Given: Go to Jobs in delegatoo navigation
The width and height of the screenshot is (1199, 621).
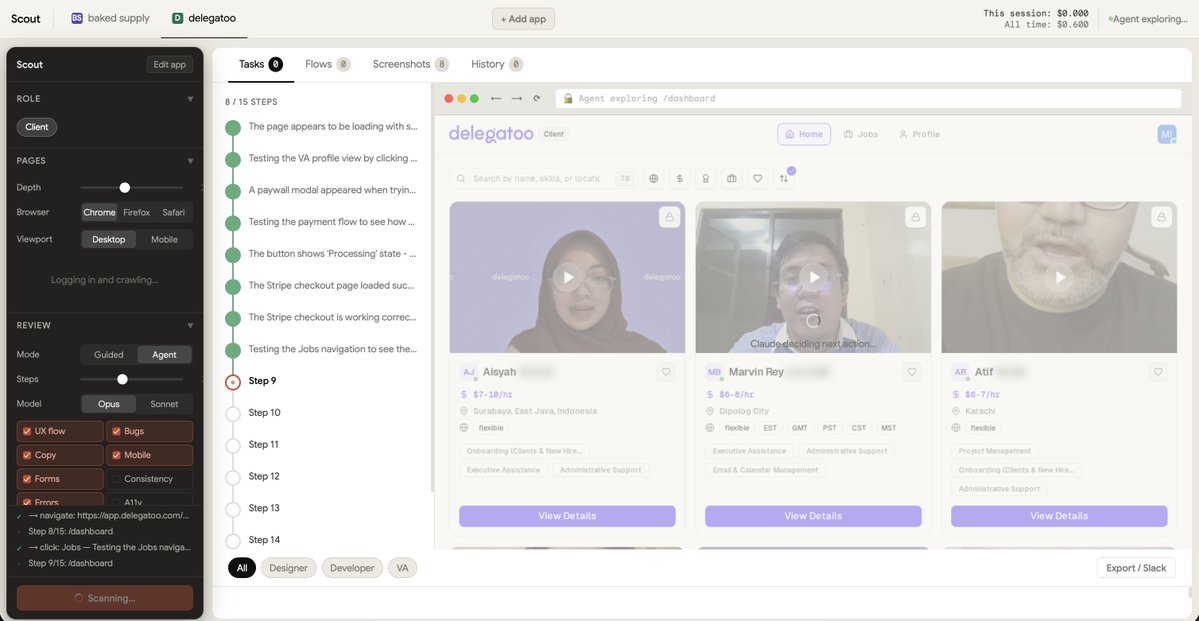Looking at the screenshot, I should point(861,134).
